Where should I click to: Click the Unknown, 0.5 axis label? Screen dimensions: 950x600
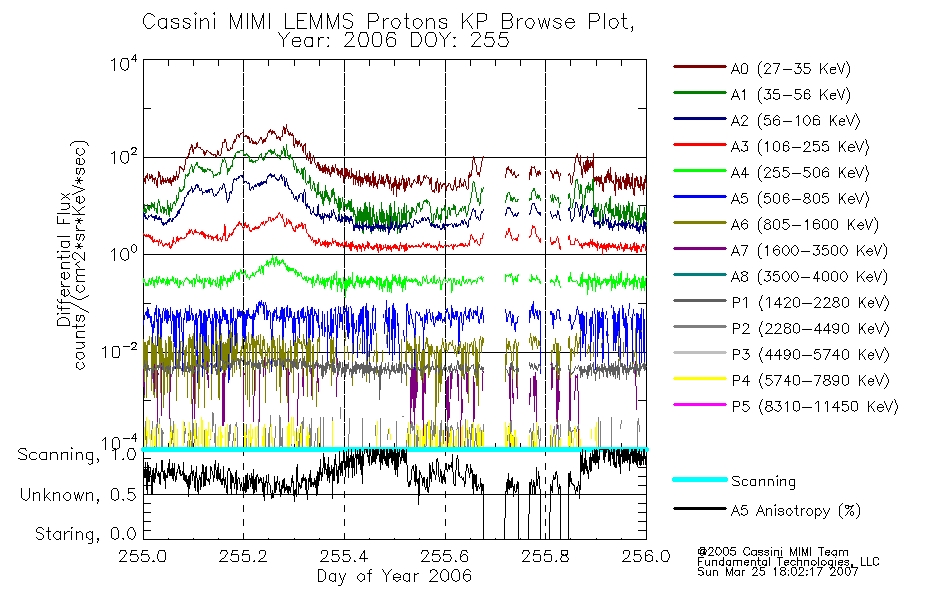[78, 495]
